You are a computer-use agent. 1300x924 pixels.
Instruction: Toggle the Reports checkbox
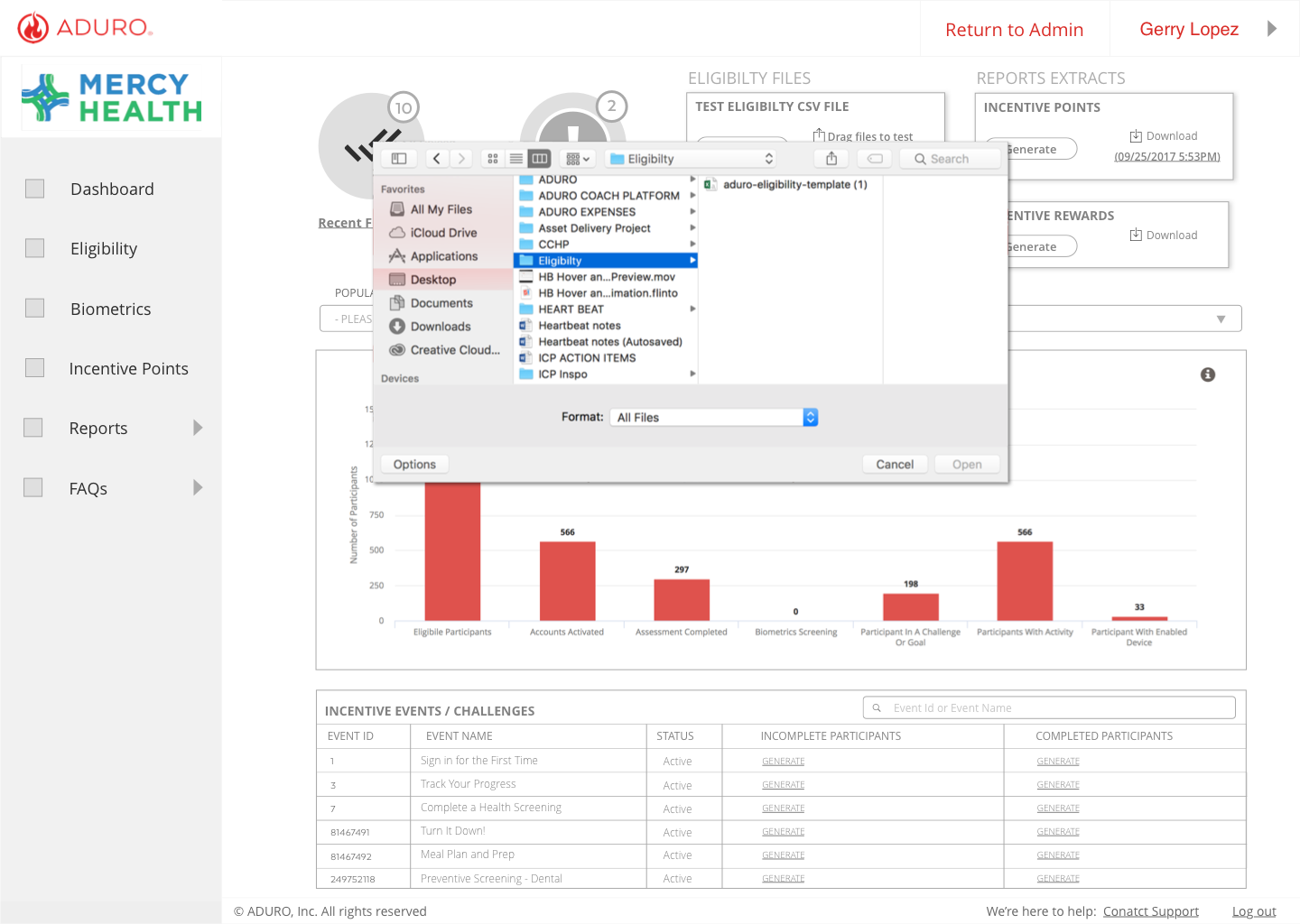(33, 428)
